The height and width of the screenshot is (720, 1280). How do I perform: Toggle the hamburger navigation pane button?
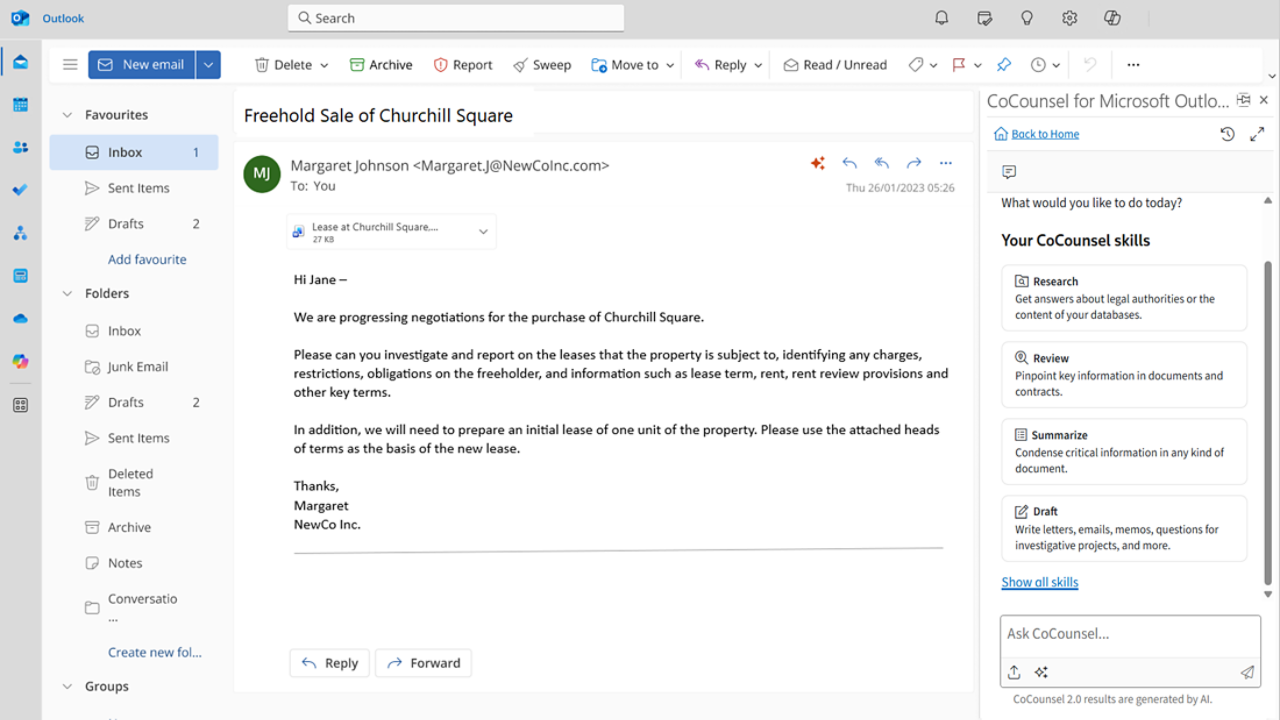70,65
